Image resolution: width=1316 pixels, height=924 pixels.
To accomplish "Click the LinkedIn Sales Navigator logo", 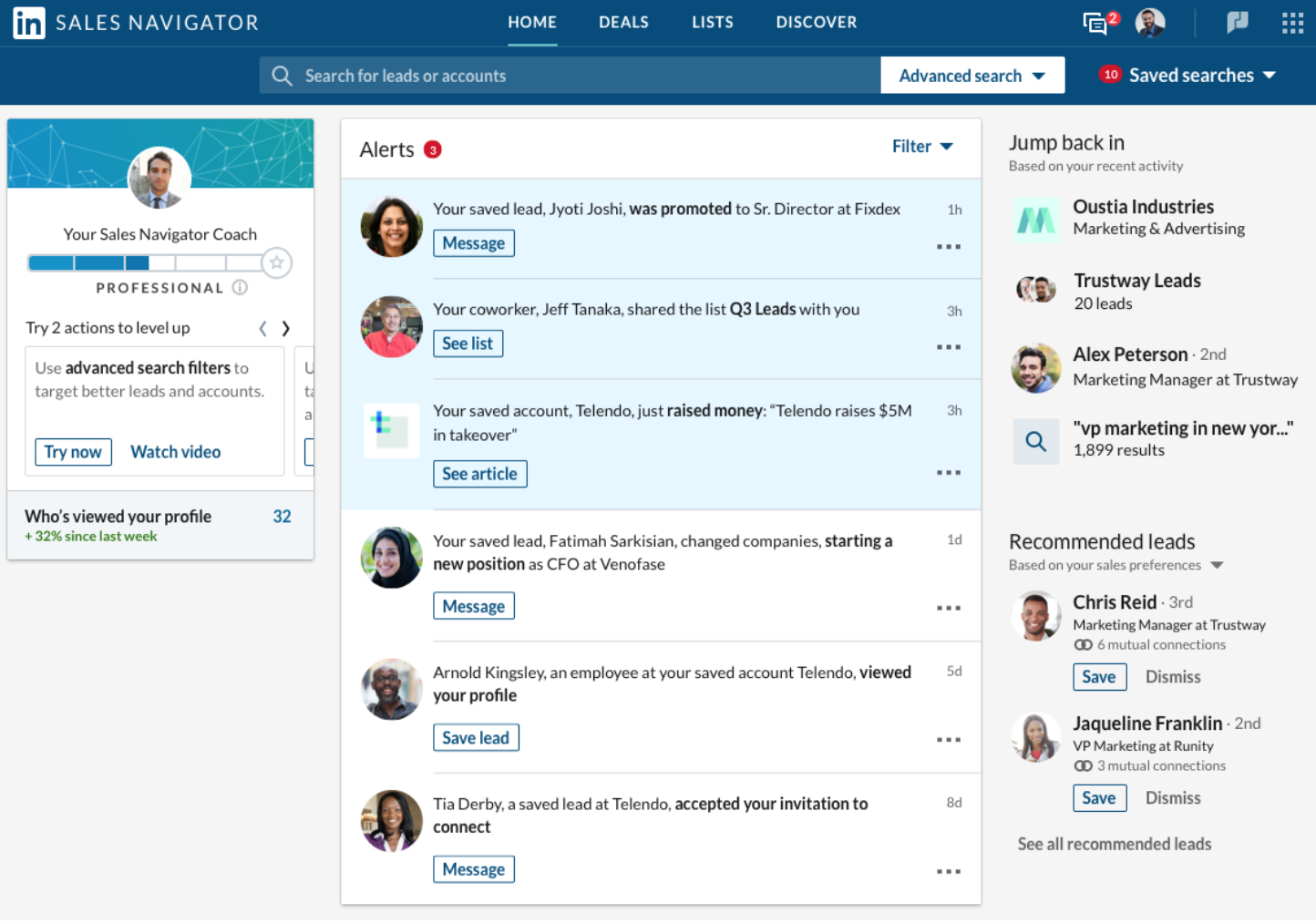I will pyautogui.click(x=135, y=23).
